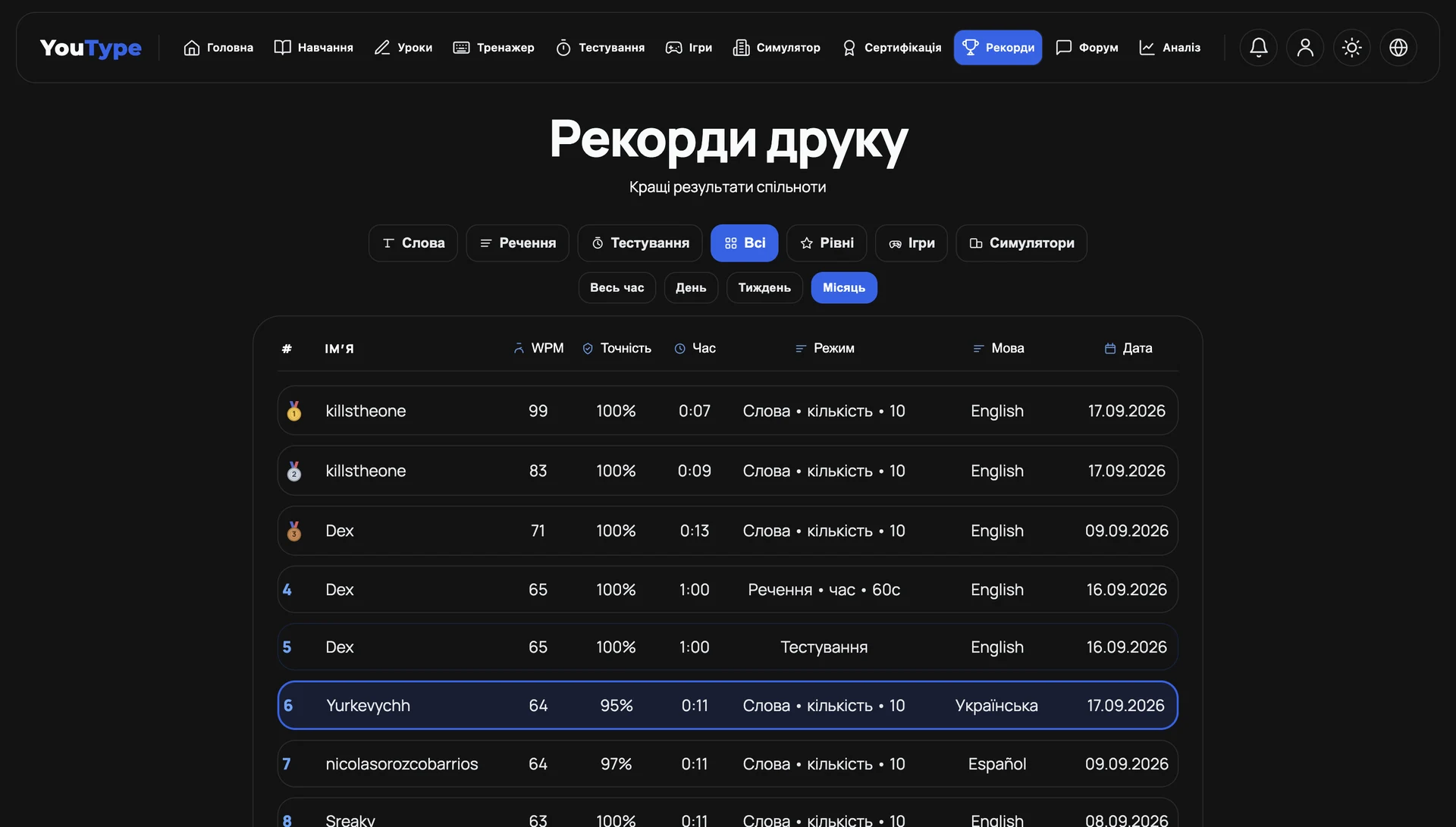Open killstheone with 99 WPM
This screenshot has width=1456, height=827.
728,411
